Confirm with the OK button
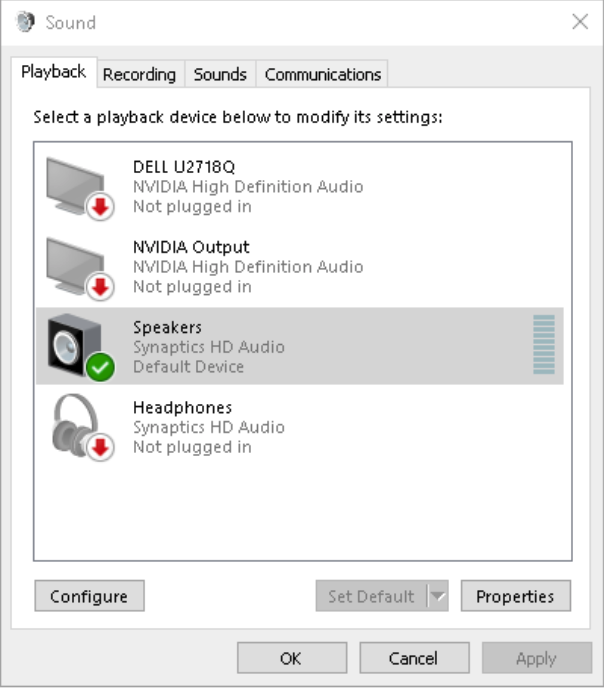Viewport: 604px width, 688px height. coord(291,658)
